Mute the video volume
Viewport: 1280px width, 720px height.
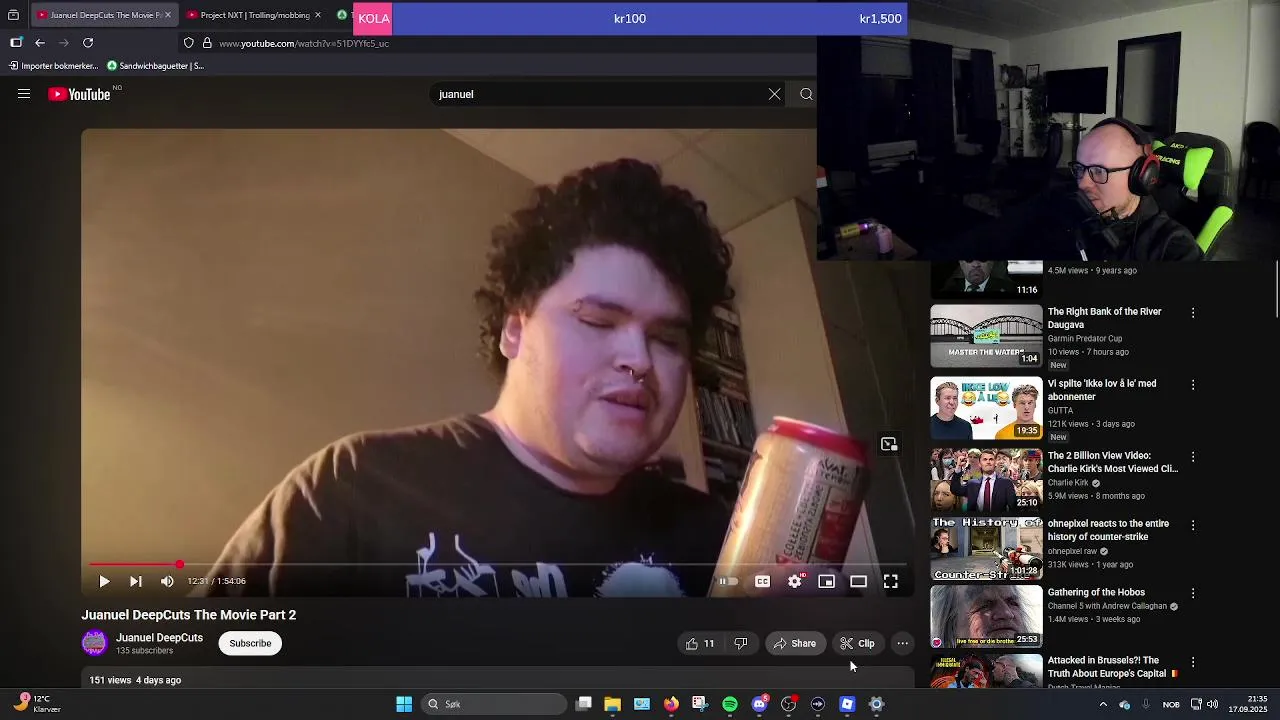point(167,581)
